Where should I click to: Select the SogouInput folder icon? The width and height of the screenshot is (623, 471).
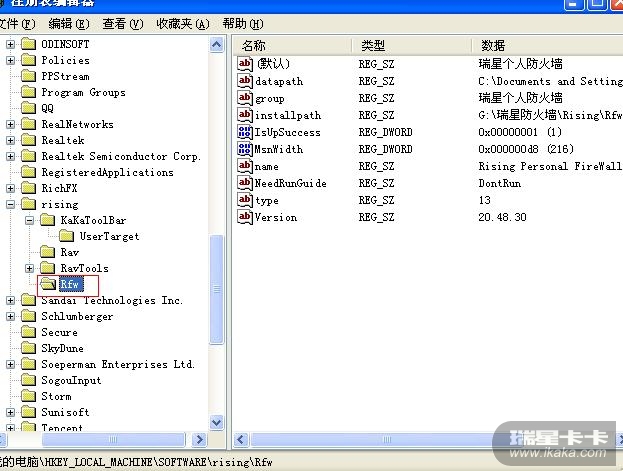point(28,380)
